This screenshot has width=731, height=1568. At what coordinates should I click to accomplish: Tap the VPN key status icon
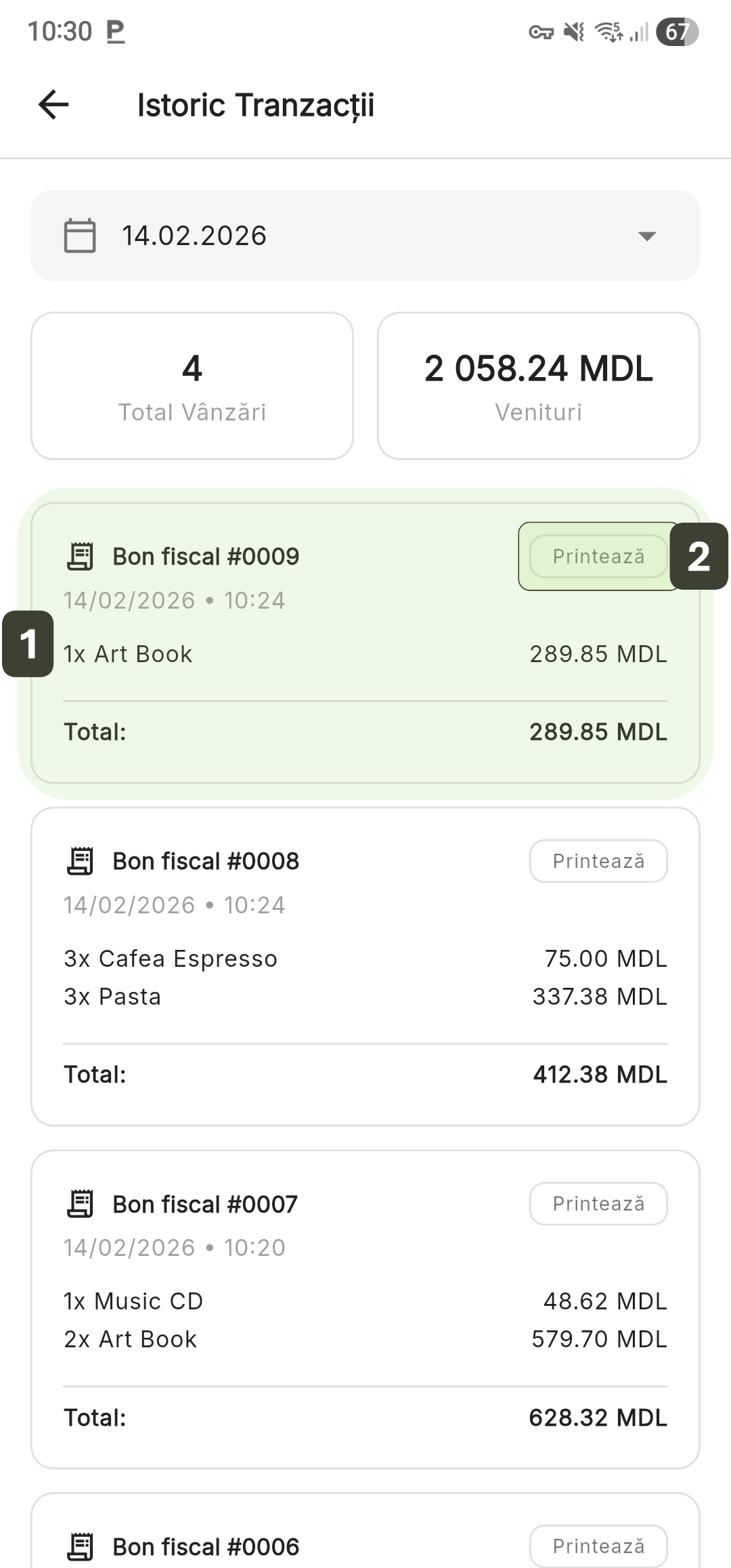click(x=541, y=32)
